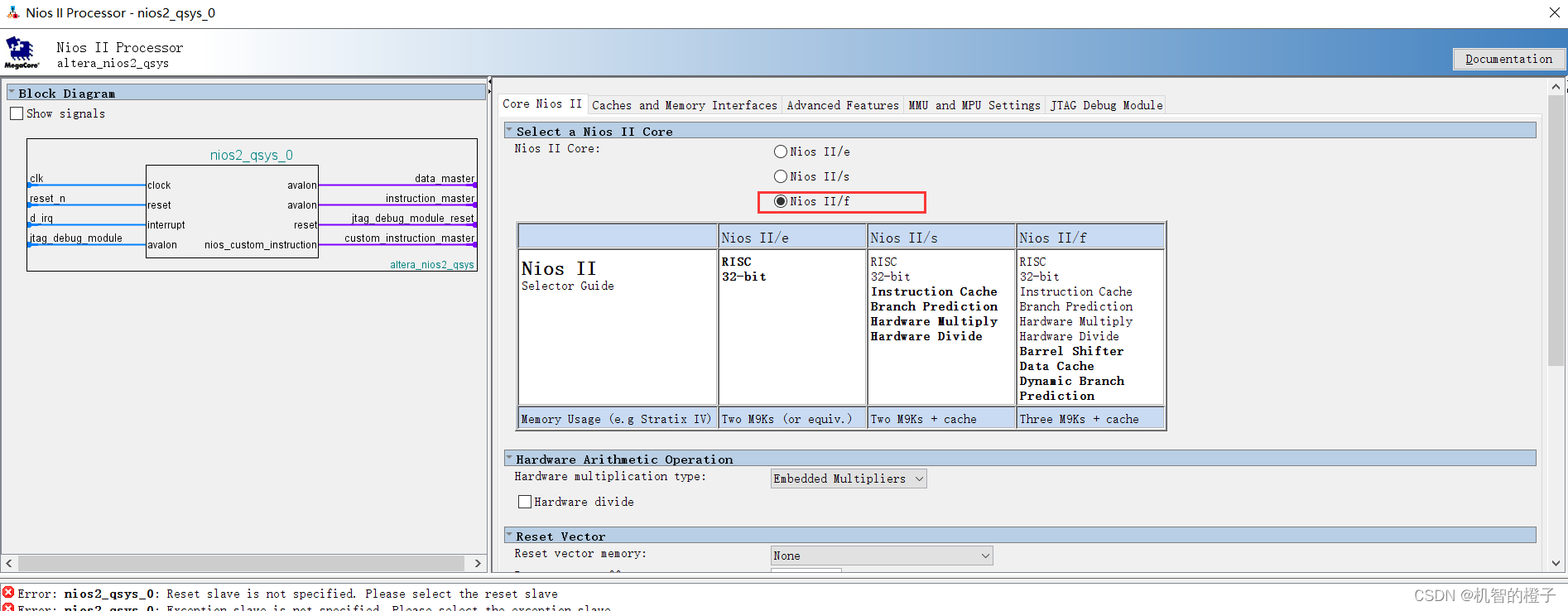Open the MMU and MPU Settings tab
The width and height of the screenshot is (1568, 611).
974,105
